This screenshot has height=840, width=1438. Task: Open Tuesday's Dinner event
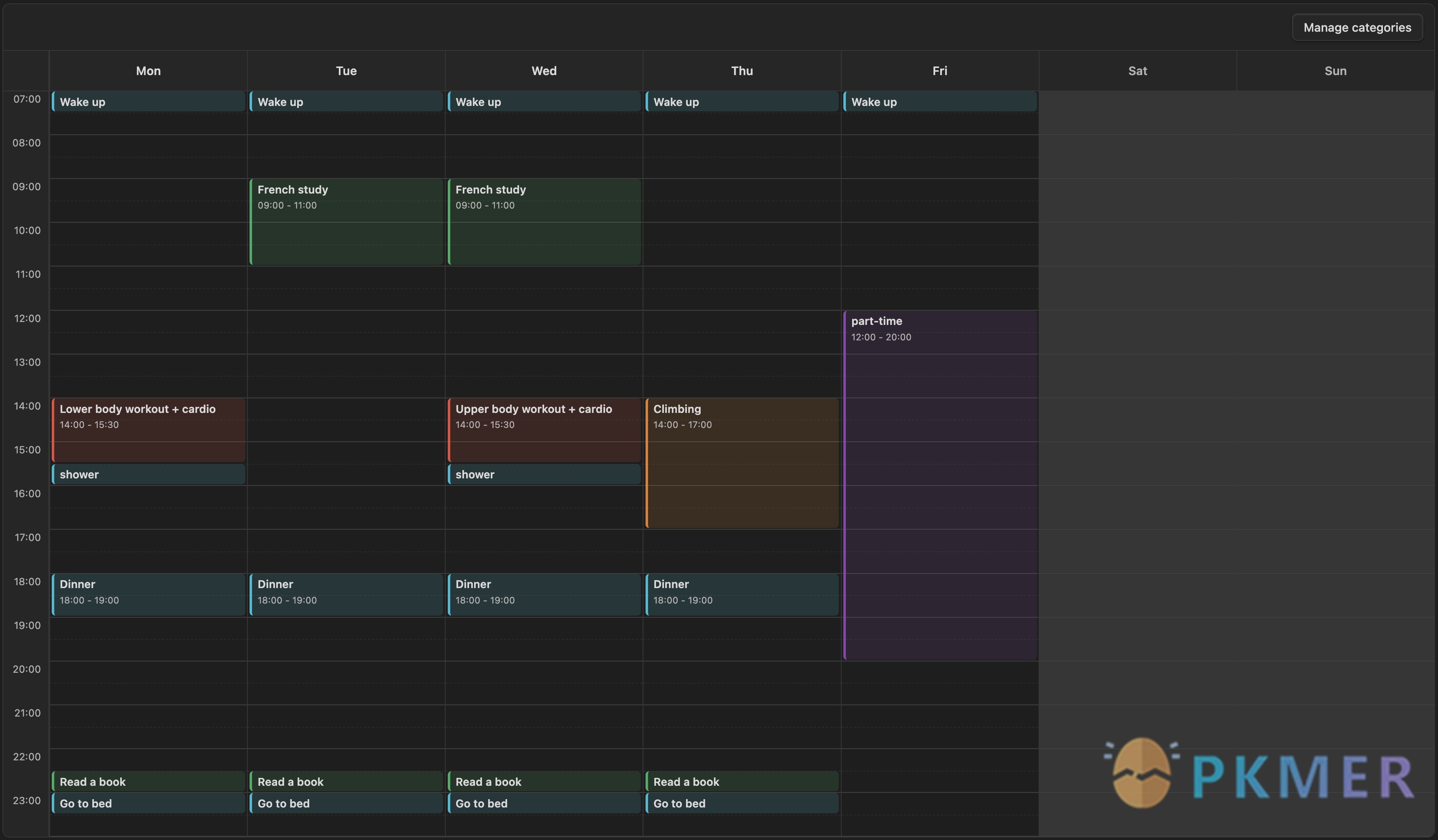point(346,595)
